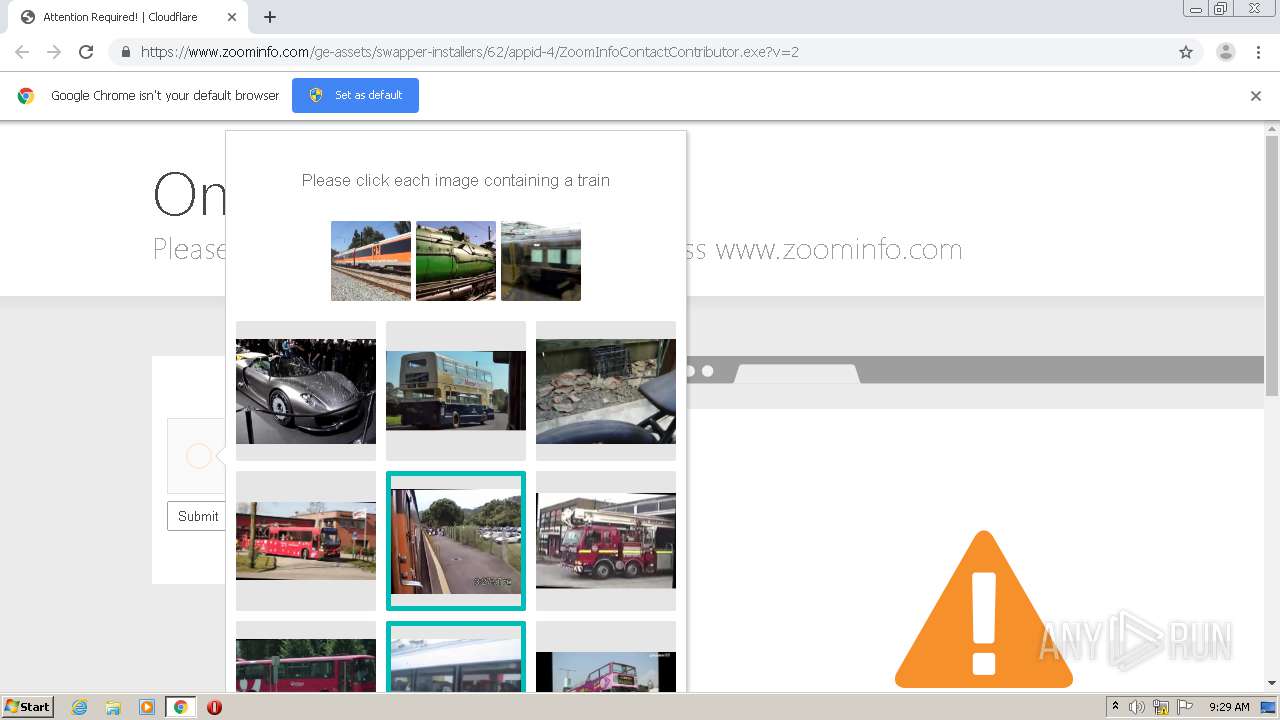Click the 'Please click each image containing a train' text
1280x720 pixels.
coord(456,180)
